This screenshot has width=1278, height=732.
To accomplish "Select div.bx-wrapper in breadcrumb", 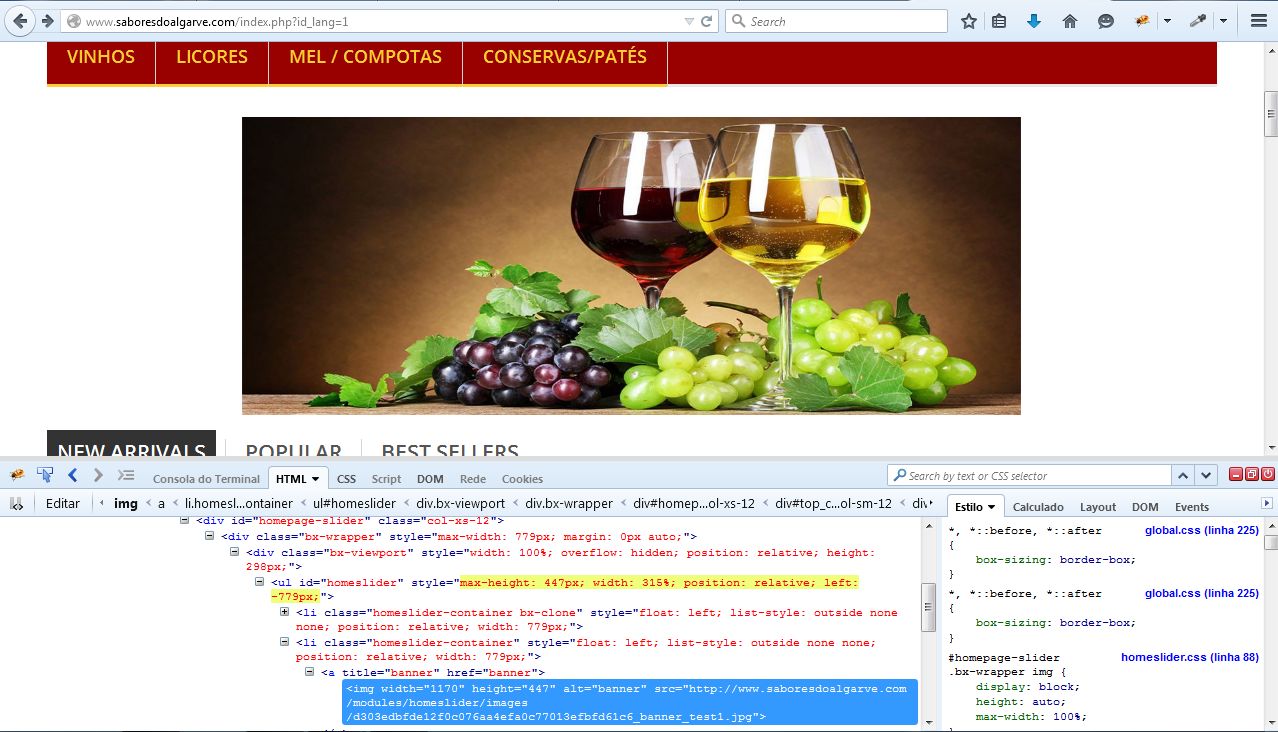I will point(569,503).
